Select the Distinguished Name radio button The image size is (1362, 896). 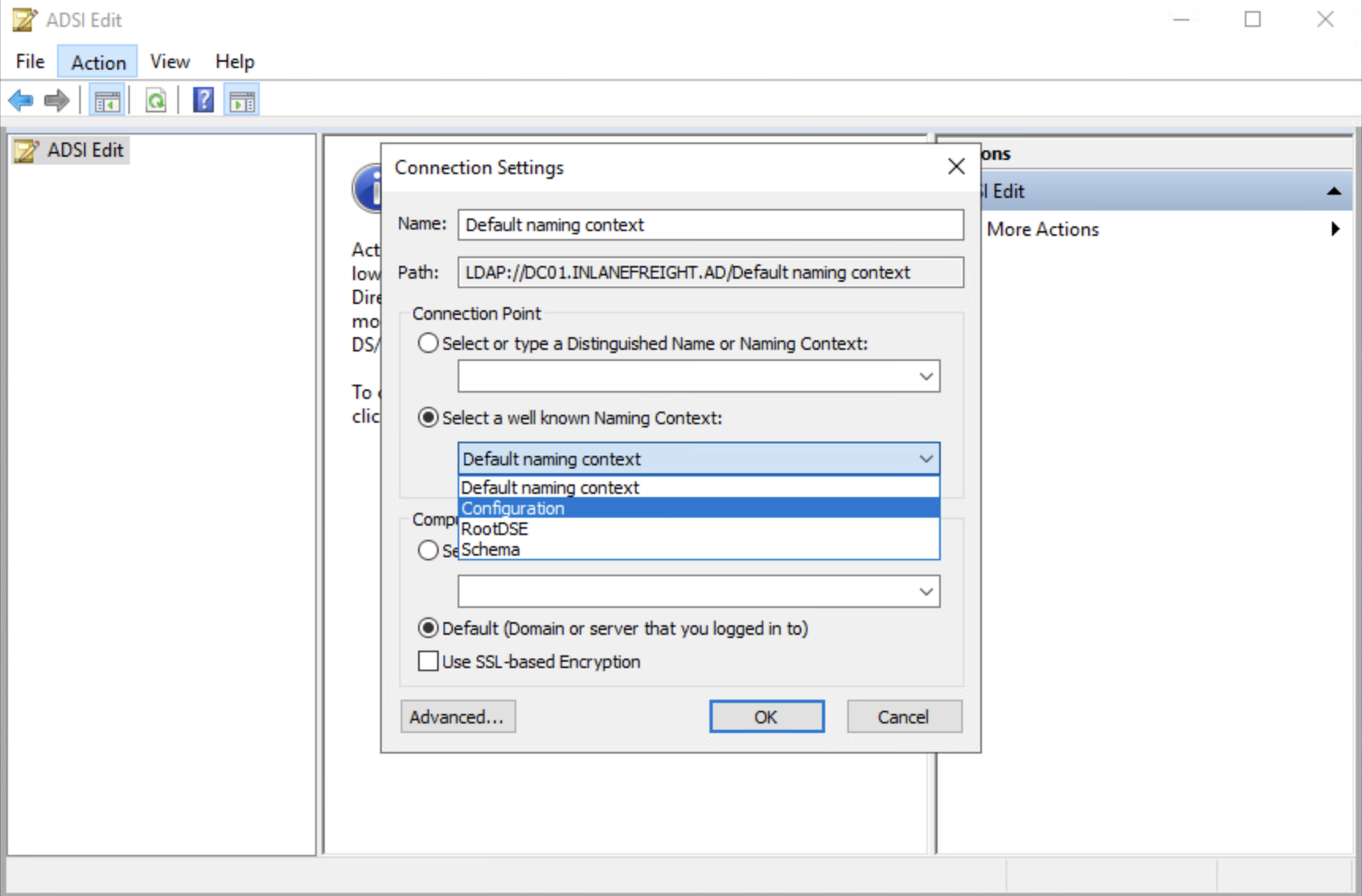click(428, 343)
